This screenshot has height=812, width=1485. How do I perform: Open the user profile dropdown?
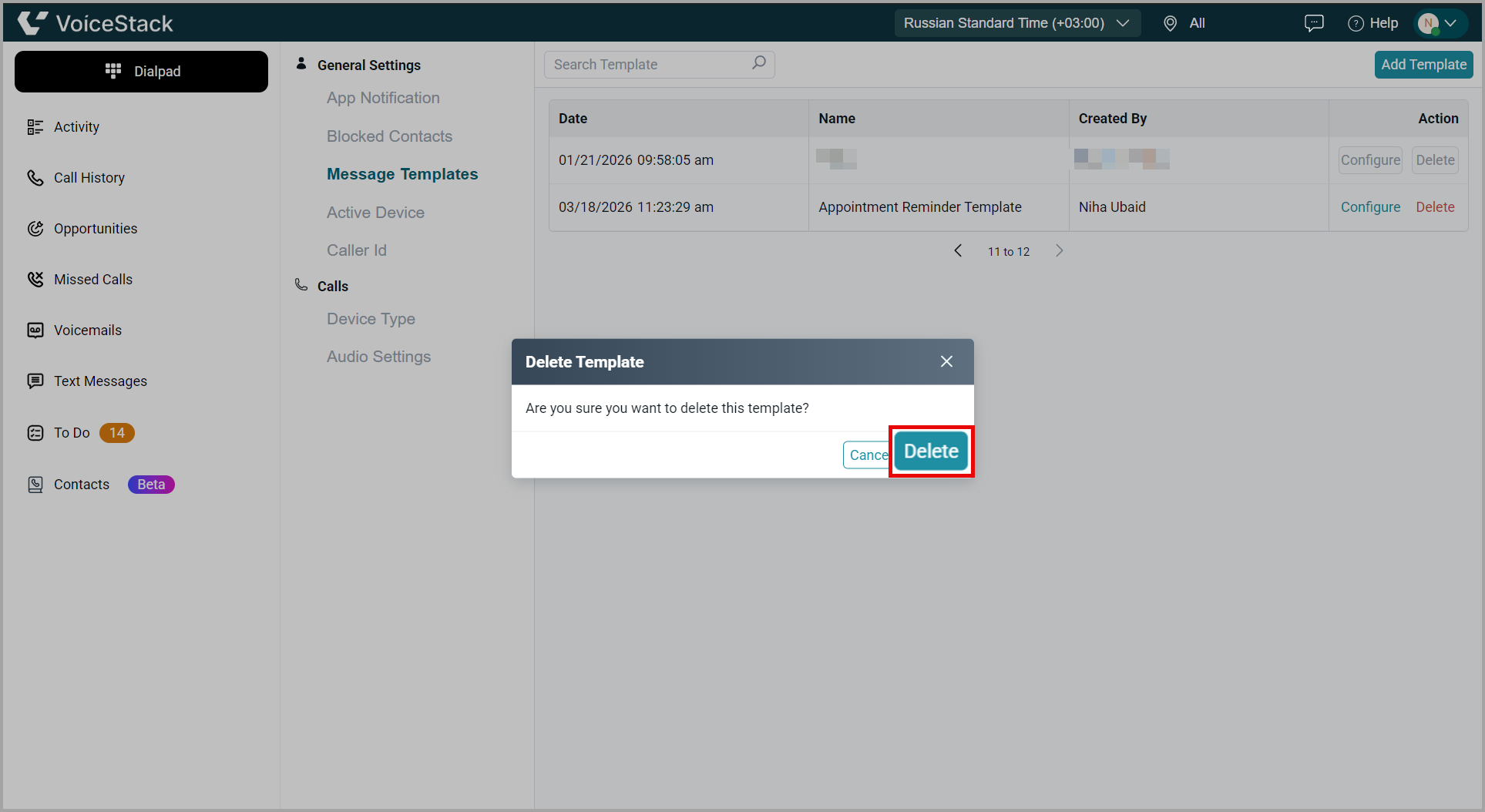click(1440, 23)
